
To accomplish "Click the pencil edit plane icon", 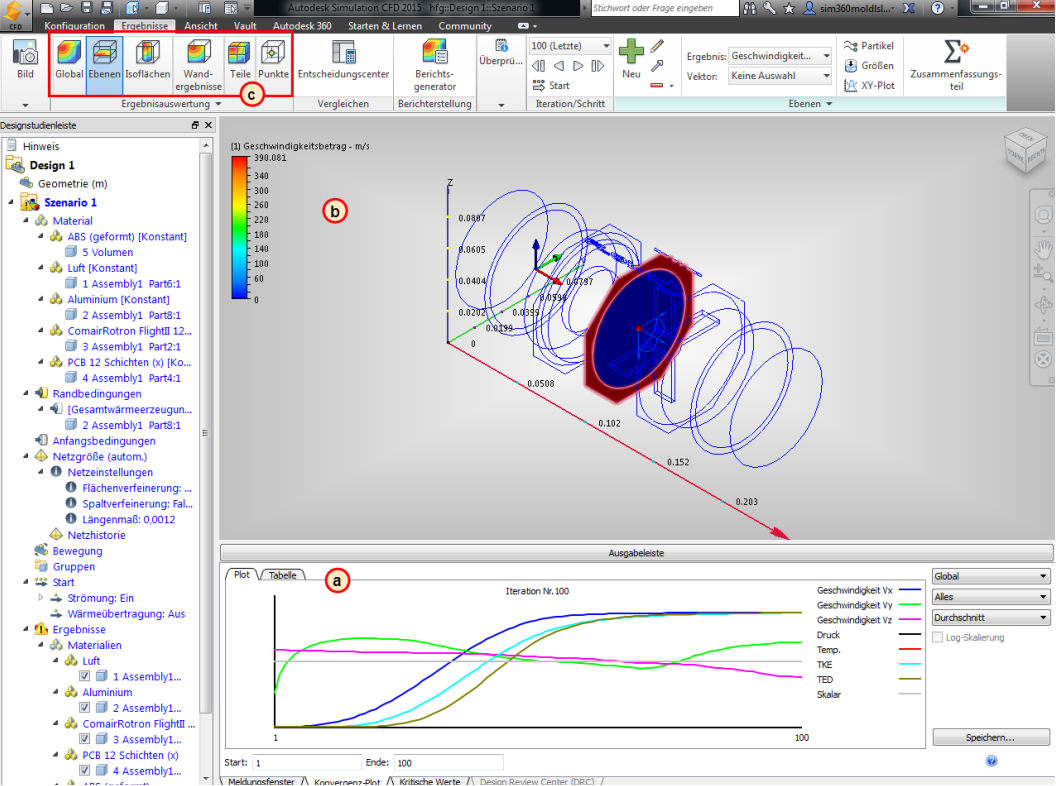I will [657, 46].
